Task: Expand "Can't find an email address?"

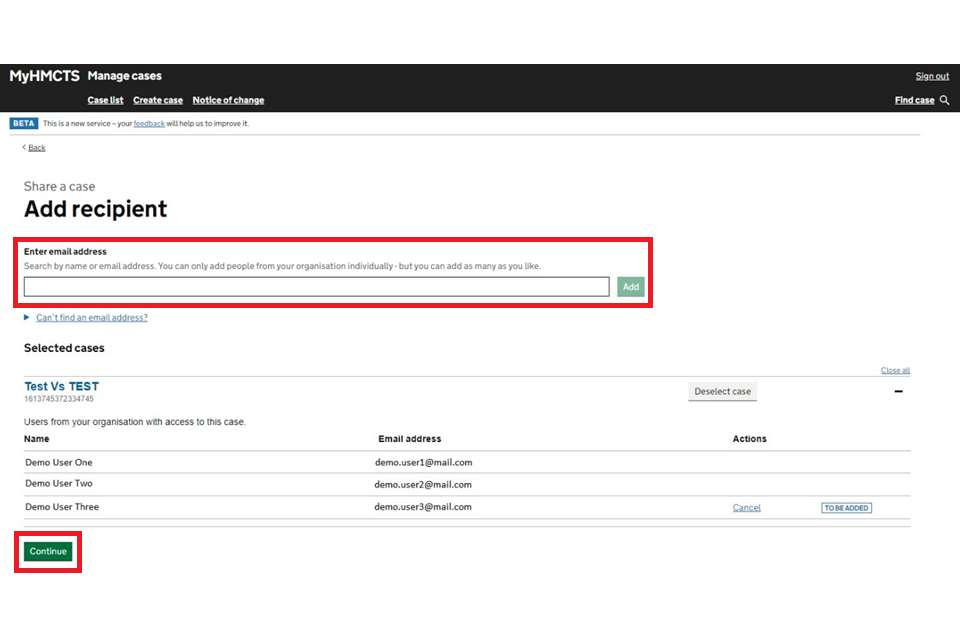Action: pyautogui.click(x=91, y=318)
